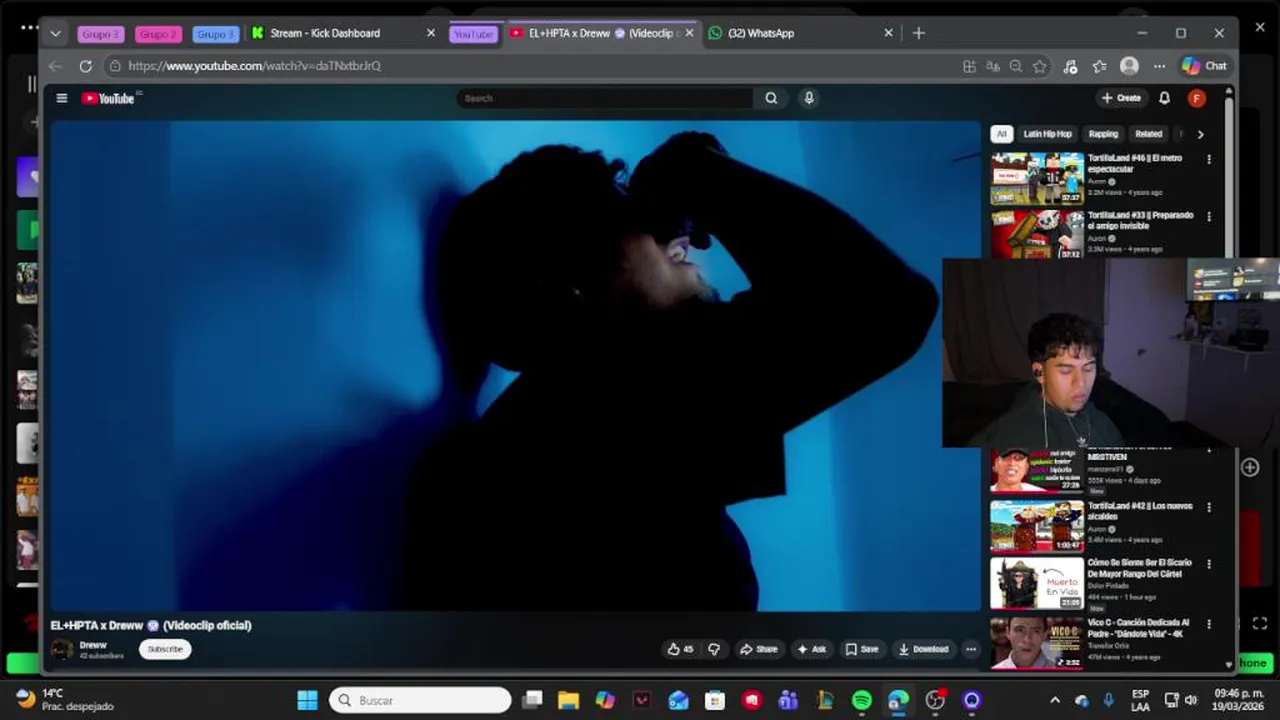The image size is (1280, 720).
Task: Open options for TortillaLand #42 video
Action: pyautogui.click(x=1208, y=507)
